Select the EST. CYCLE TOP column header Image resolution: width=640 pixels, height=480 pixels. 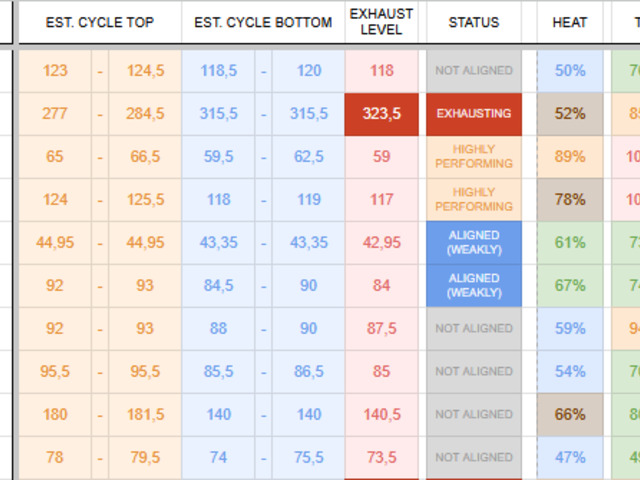(x=100, y=22)
